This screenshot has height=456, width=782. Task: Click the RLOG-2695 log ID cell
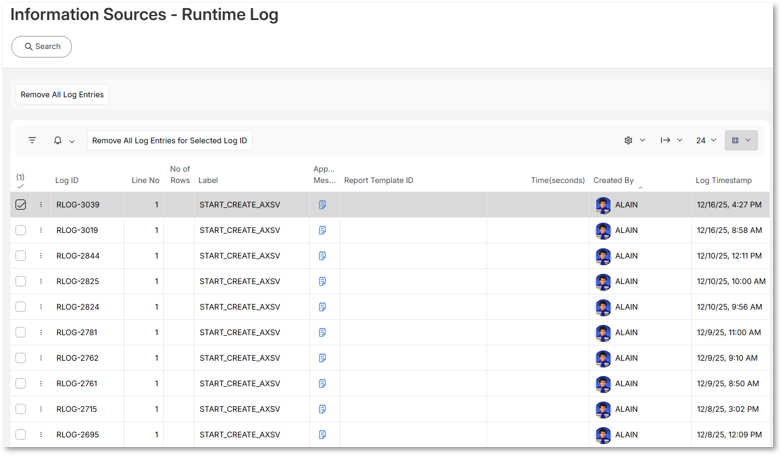coord(78,434)
